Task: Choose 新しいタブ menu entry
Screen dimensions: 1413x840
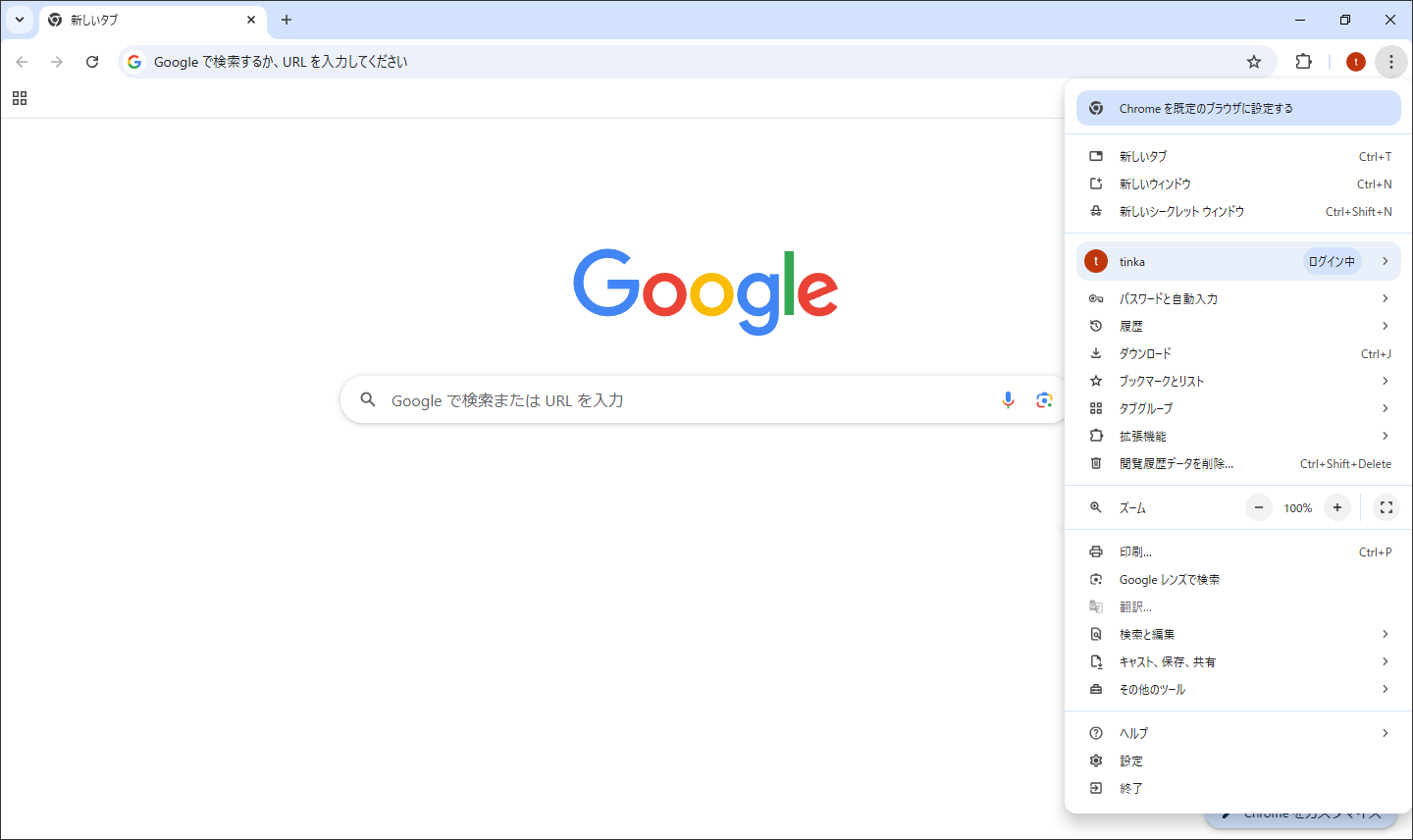Action: [1238, 156]
